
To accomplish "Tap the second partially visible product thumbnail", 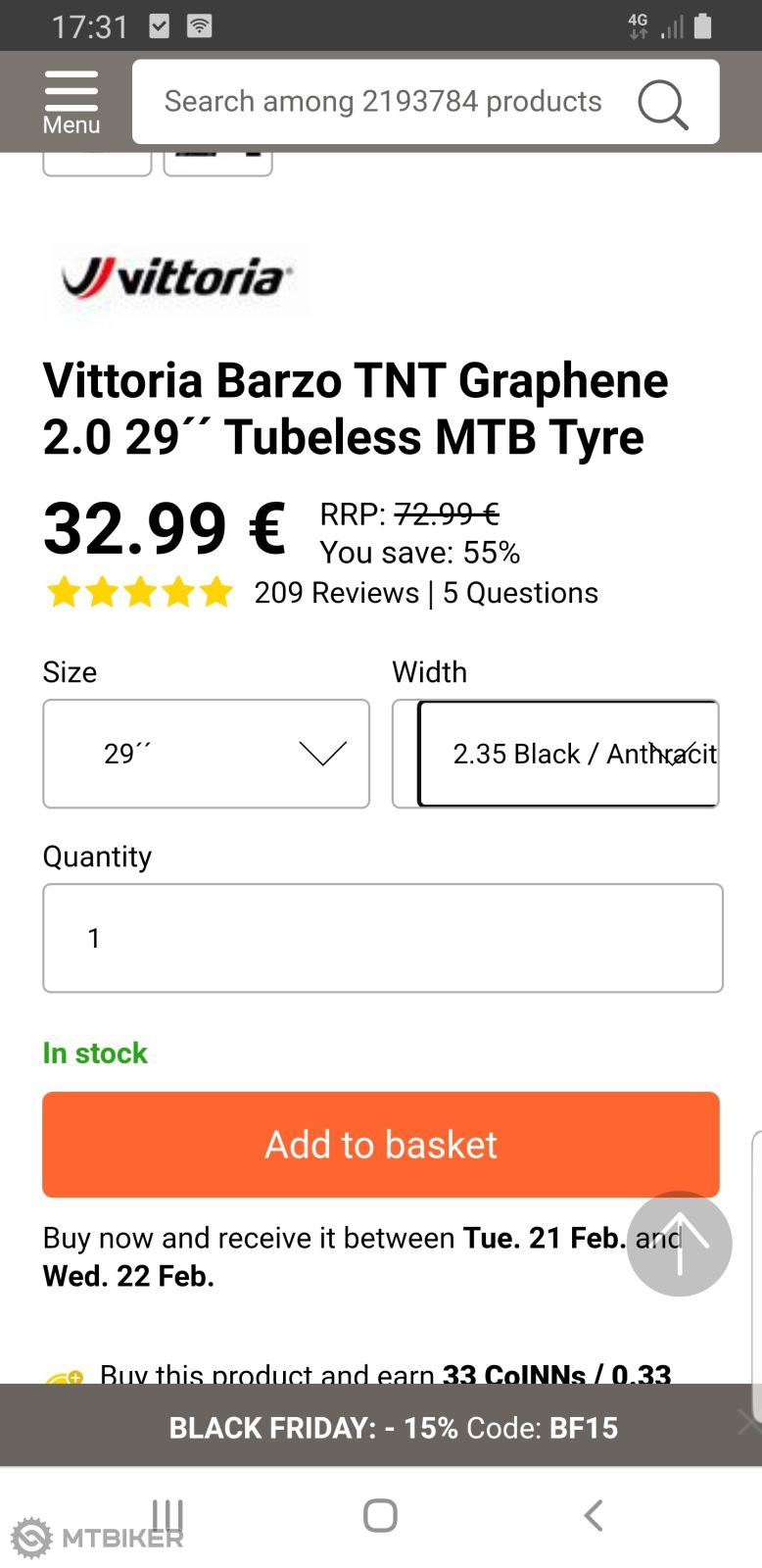I will [x=217, y=164].
